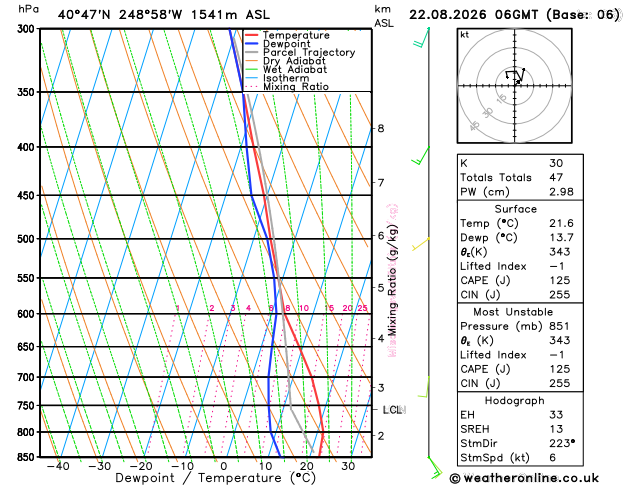Click the mixing ratio label 10
629x486 pixels.
click(x=304, y=308)
